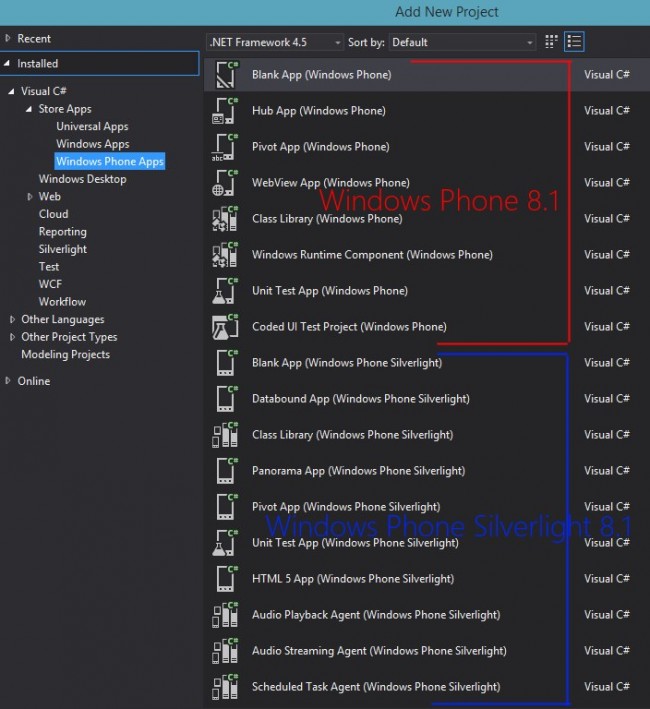
Task: Open the .NET Framework 4.5 version dropdown
Action: [275, 42]
